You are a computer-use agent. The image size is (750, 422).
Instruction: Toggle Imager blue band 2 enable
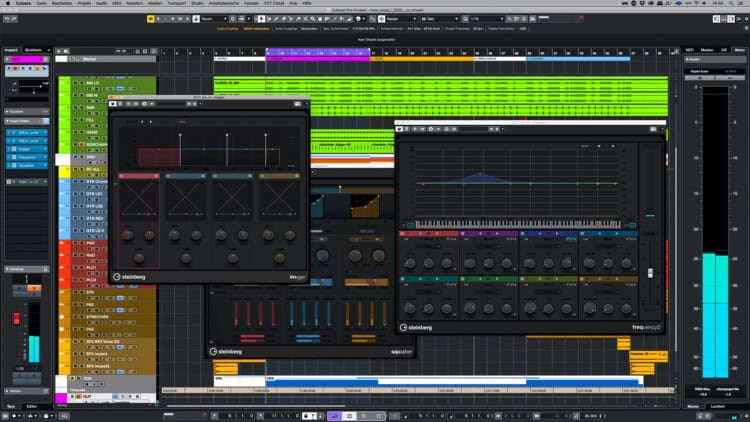tap(168, 176)
